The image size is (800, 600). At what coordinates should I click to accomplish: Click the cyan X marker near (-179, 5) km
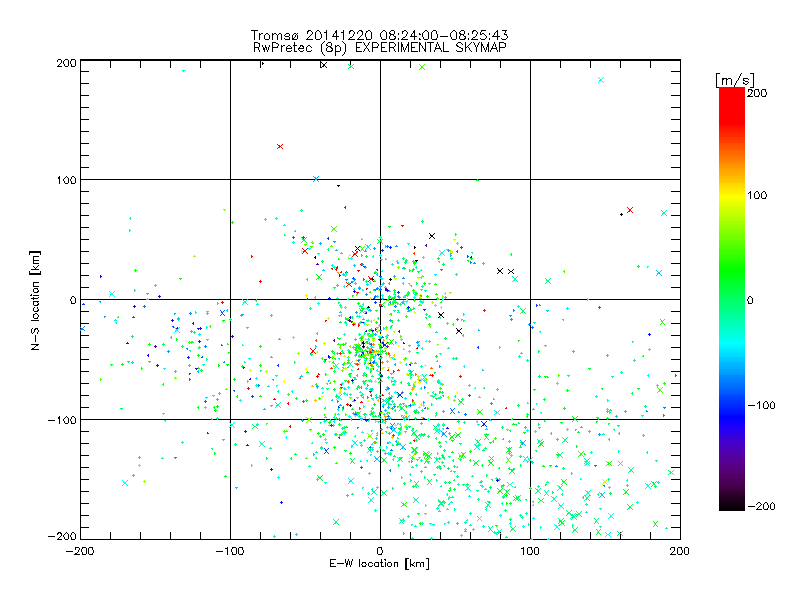(x=112, y=294)
